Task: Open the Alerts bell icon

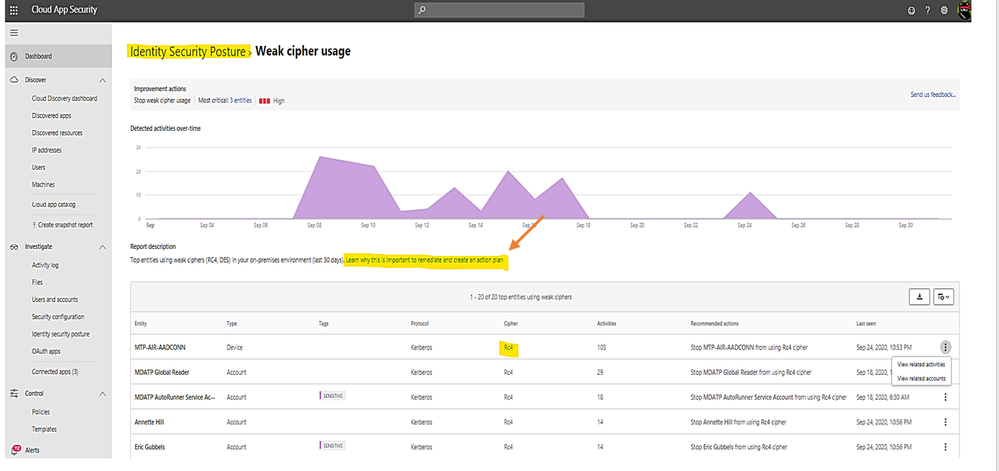Action: [x=15, y=450]
